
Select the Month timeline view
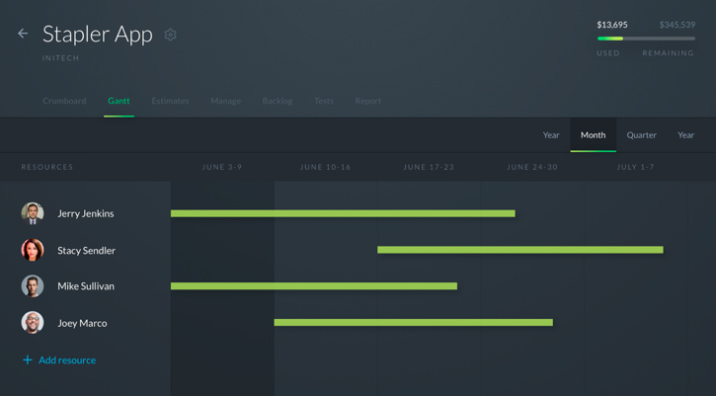593,135
